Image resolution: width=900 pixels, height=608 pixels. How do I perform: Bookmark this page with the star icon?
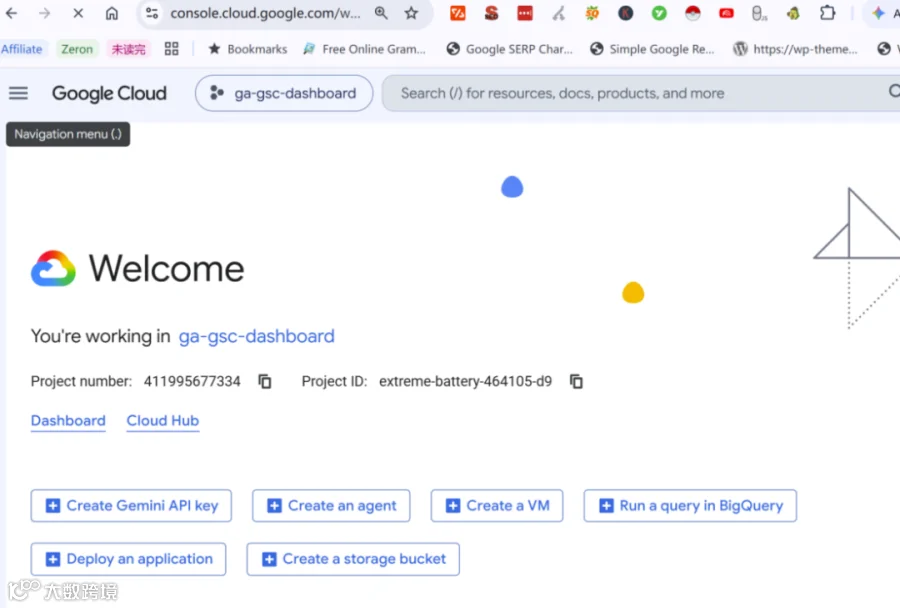(411, 13)
